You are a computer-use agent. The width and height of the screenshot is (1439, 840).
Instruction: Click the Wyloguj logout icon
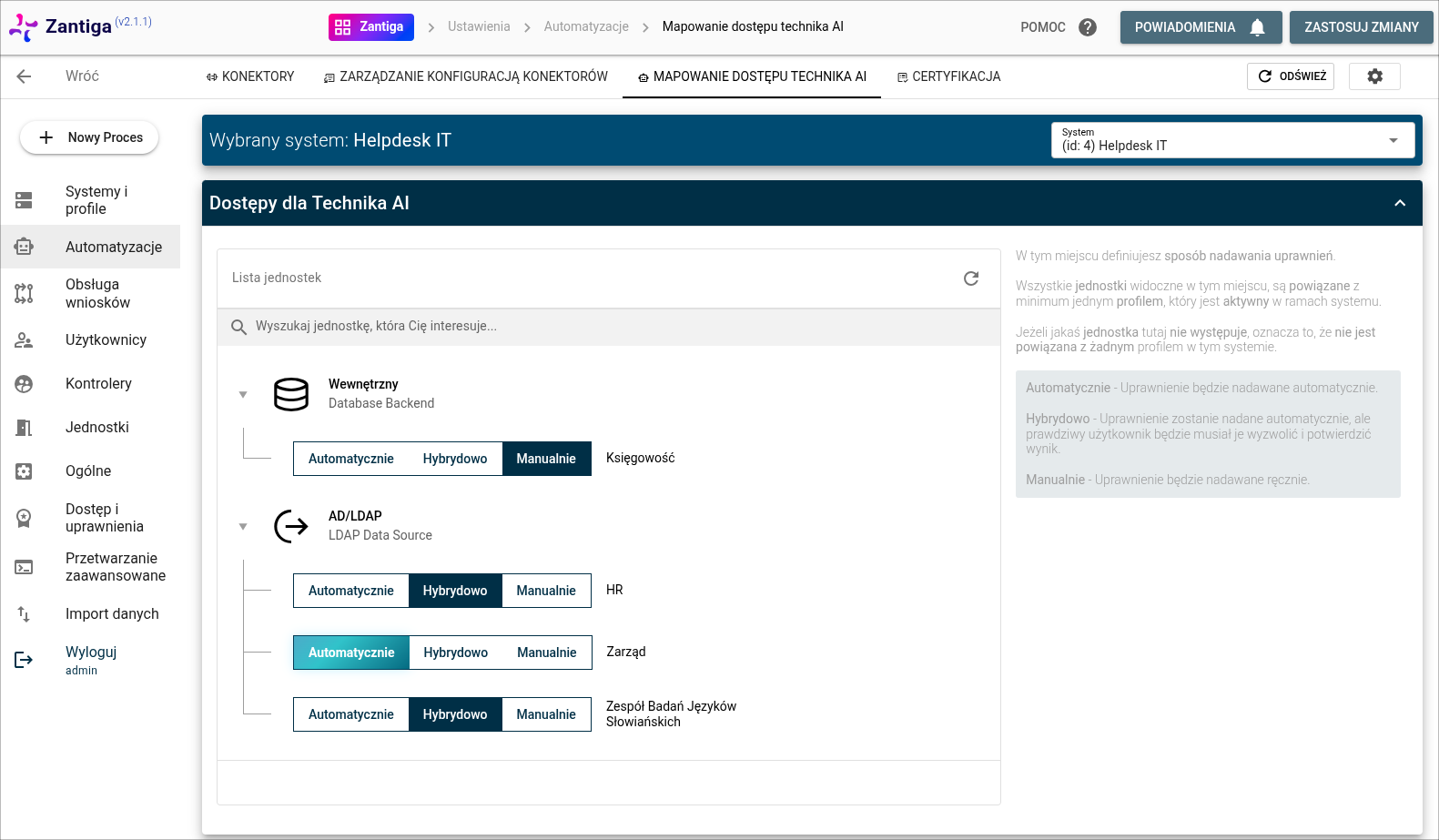[25, 660]
